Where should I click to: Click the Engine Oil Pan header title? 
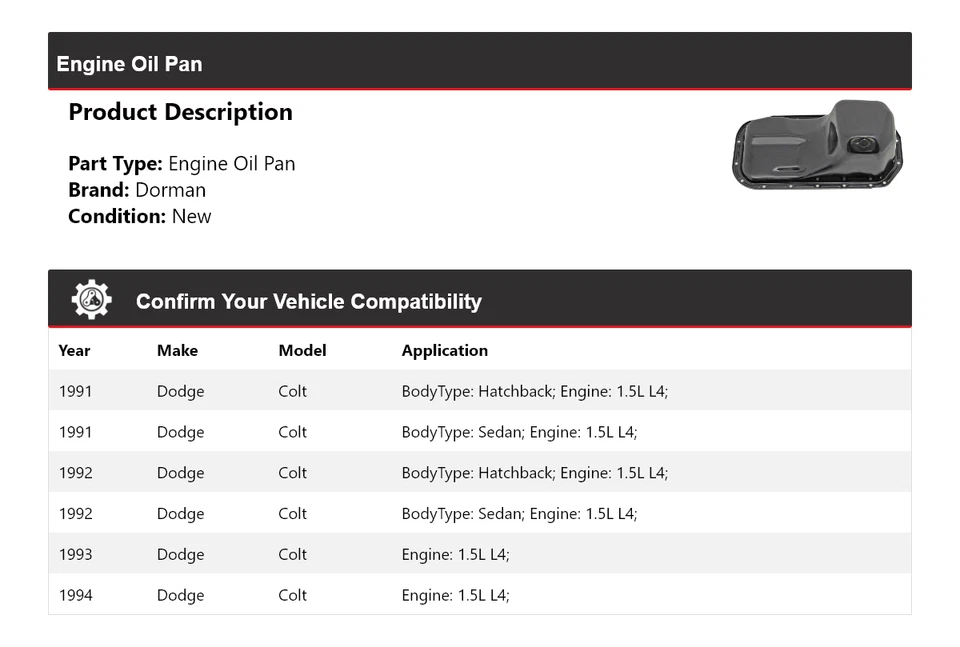pos(129,64)
